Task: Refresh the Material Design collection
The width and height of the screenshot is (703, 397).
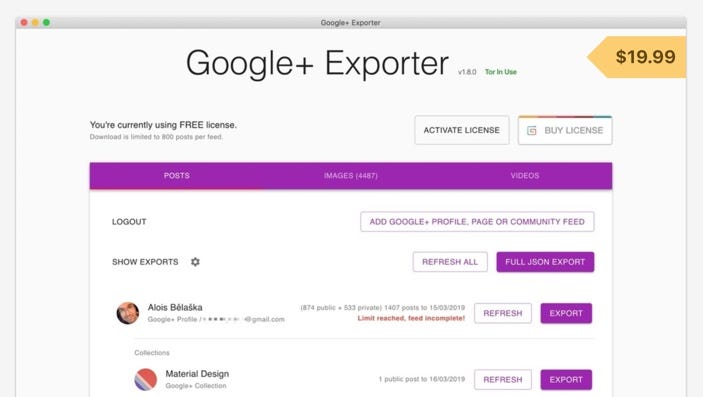Action: point(503,380)
